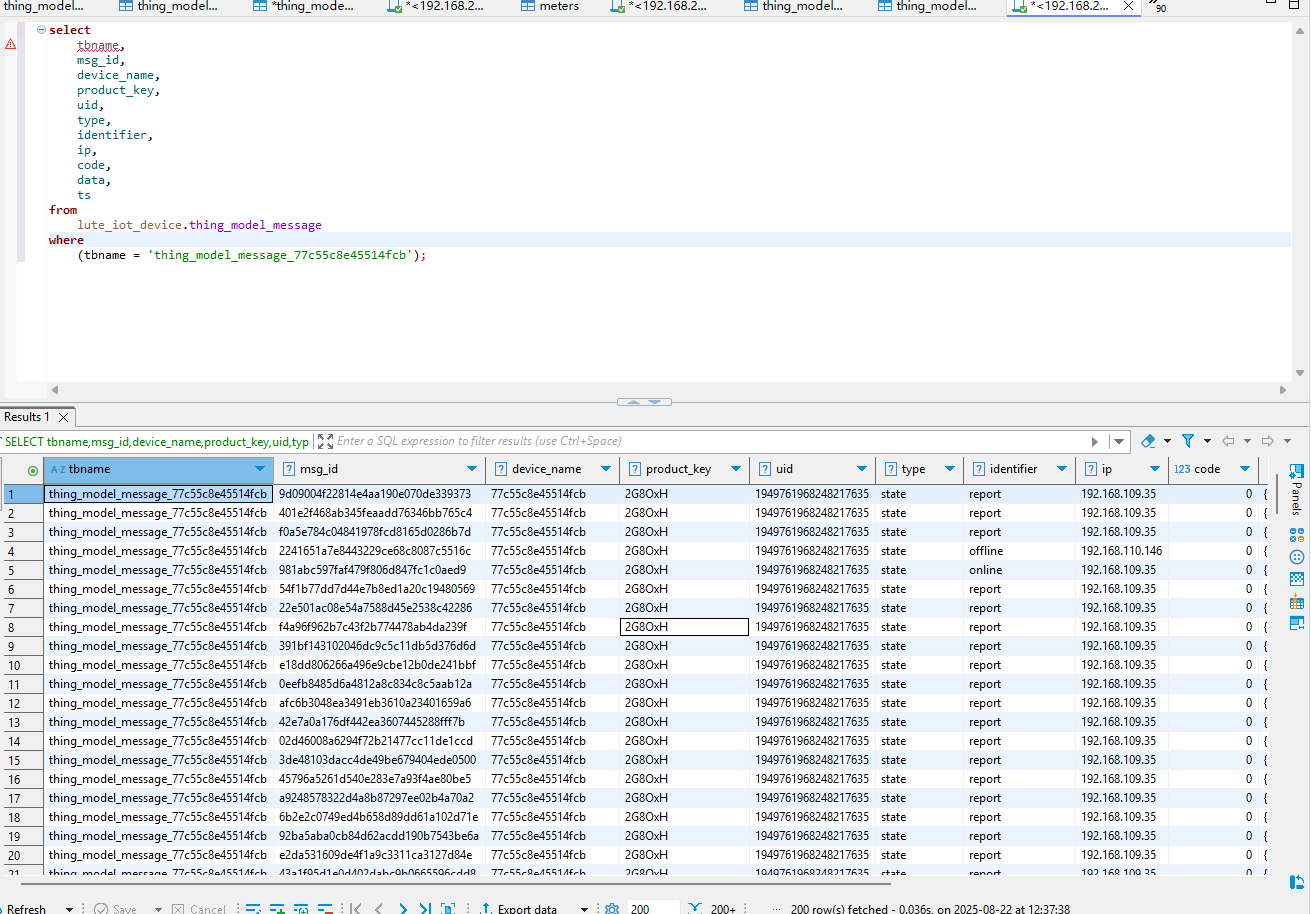Screen dimensions: 1311x914
Task: Go to next row arrow icon
Action: [x=403, y=909]
